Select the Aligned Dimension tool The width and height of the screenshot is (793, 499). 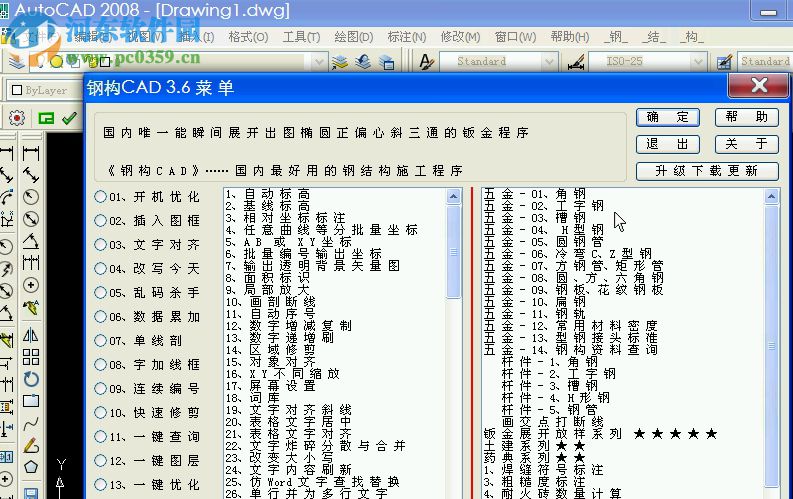(31, 175)
